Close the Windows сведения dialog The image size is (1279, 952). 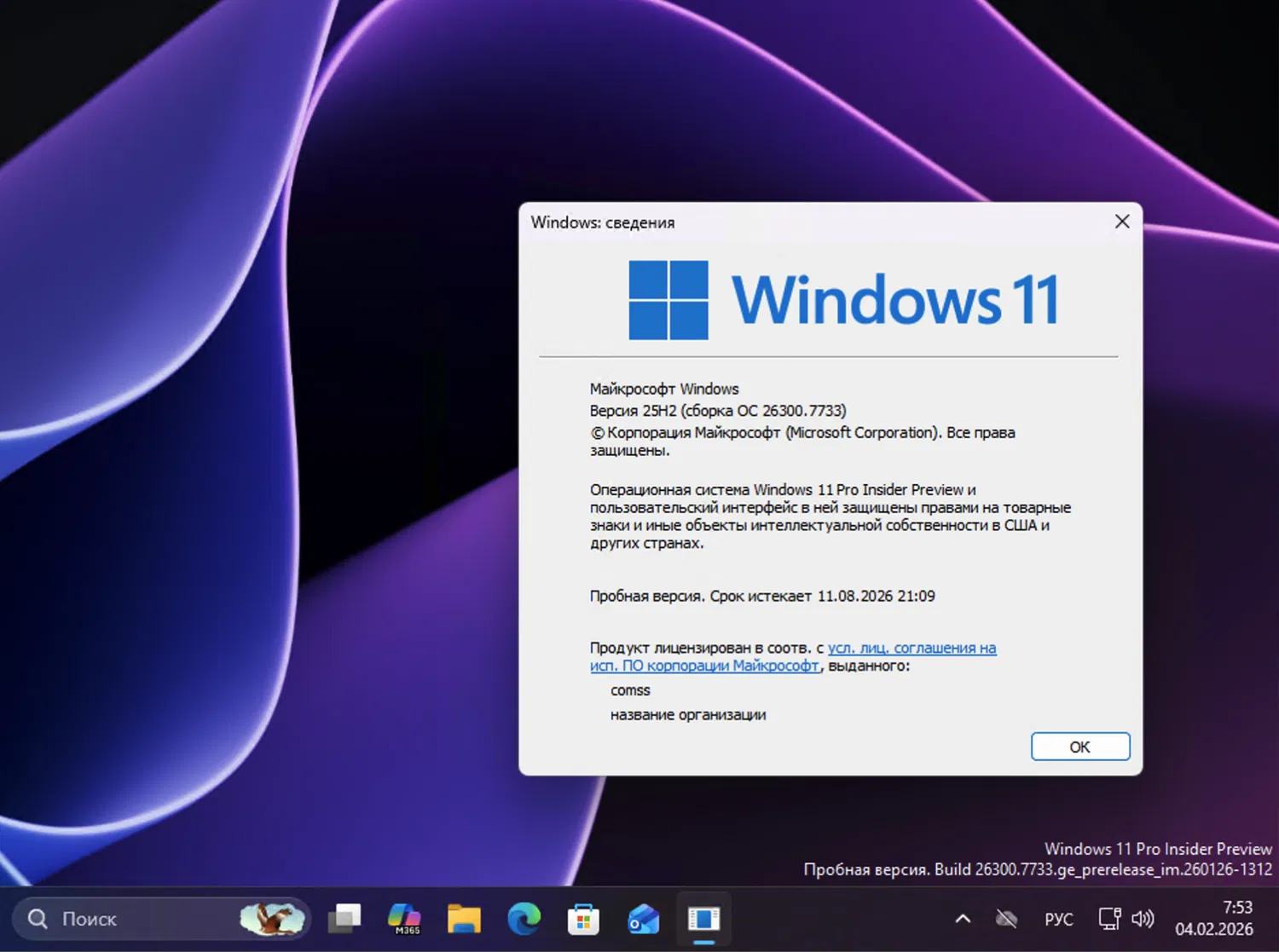coord(1121,222)
